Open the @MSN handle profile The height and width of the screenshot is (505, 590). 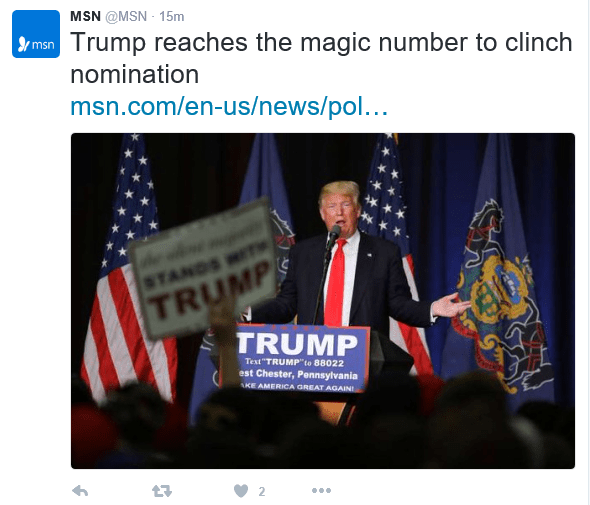tap(126, 16)
